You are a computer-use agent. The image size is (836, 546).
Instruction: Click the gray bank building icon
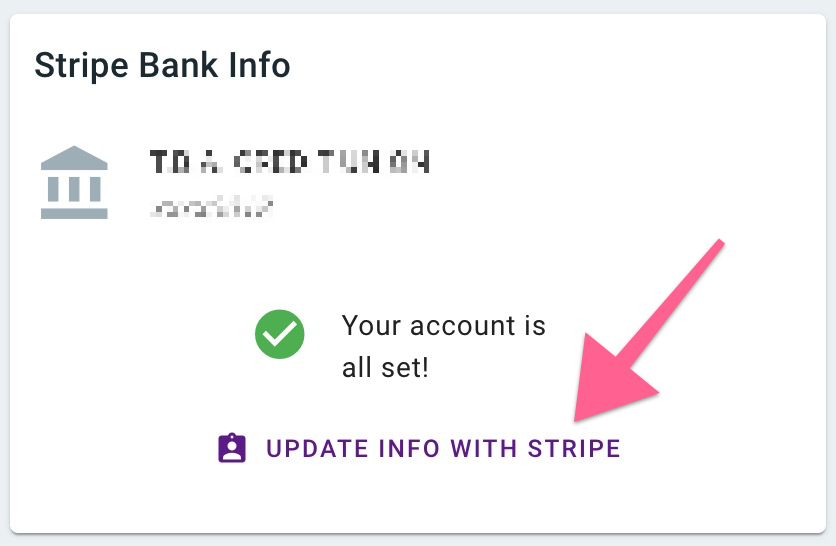coord(74,182)
